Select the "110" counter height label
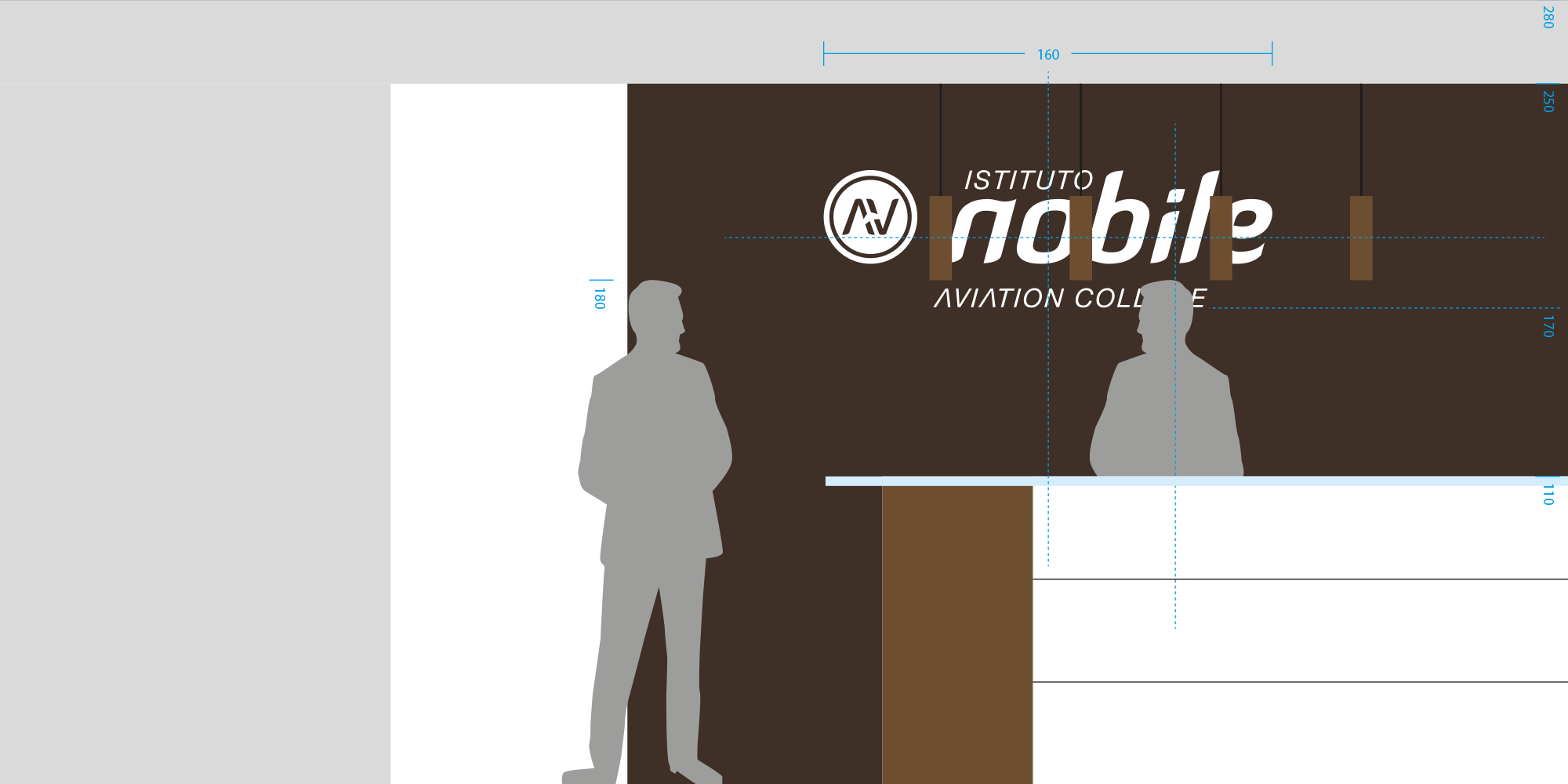The width and height of the screenshot is (1568, 784). (x=1548, y=494)
